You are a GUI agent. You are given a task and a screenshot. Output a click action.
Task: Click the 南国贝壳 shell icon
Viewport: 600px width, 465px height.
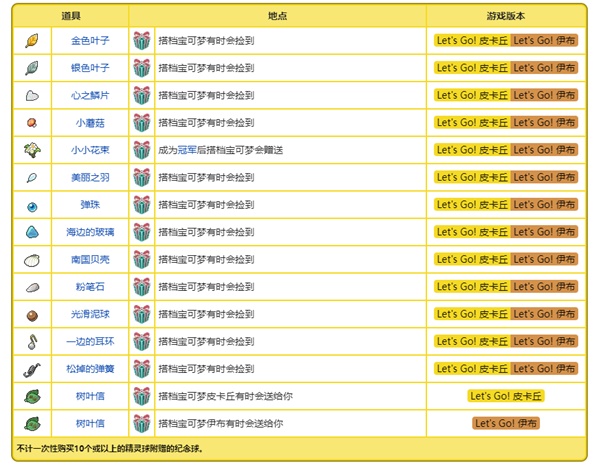(x=32, y=261)
